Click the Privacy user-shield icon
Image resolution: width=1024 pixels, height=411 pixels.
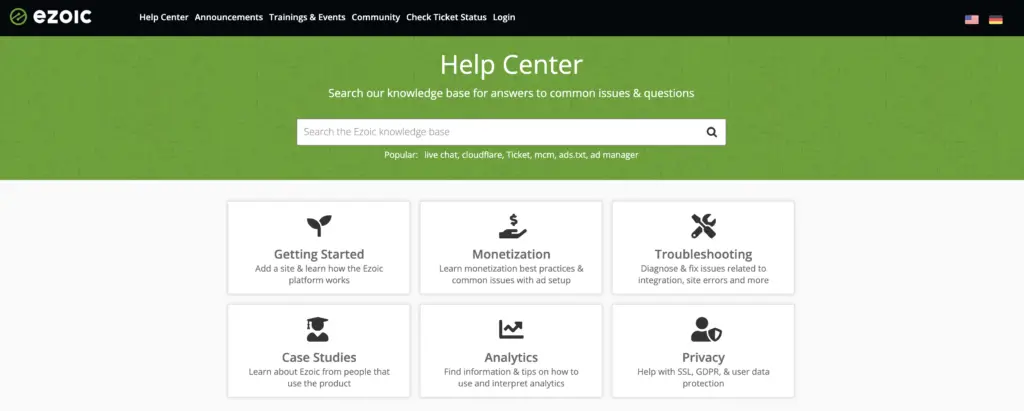(706, 329)
